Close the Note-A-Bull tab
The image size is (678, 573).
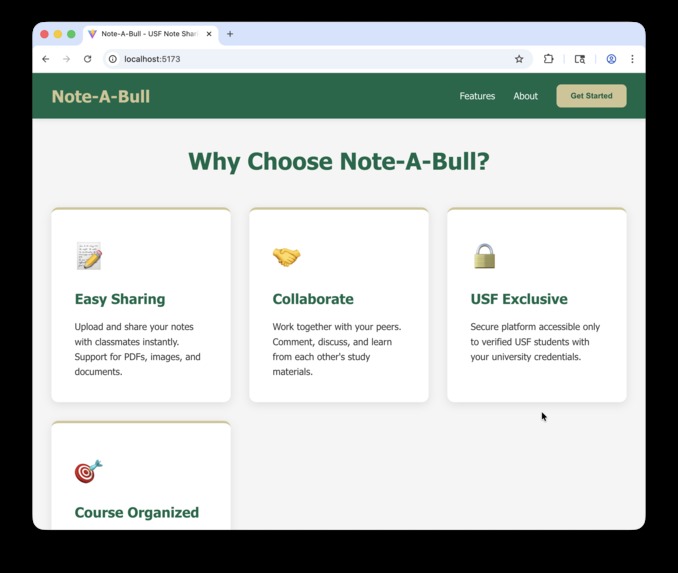pos(209,34)
